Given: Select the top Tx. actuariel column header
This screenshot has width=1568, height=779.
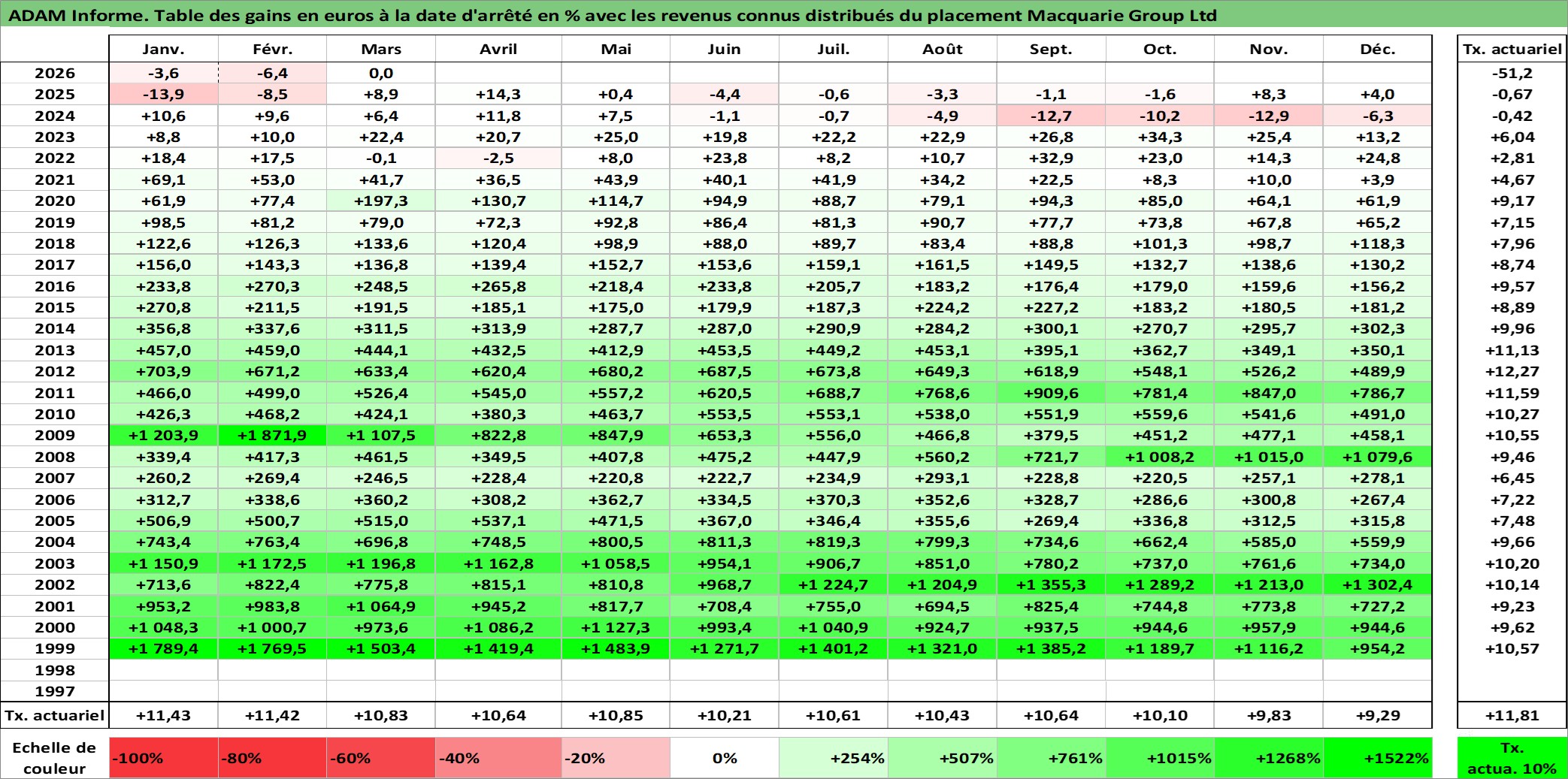Looking at the screenshot, I should tap(1512, 49).
